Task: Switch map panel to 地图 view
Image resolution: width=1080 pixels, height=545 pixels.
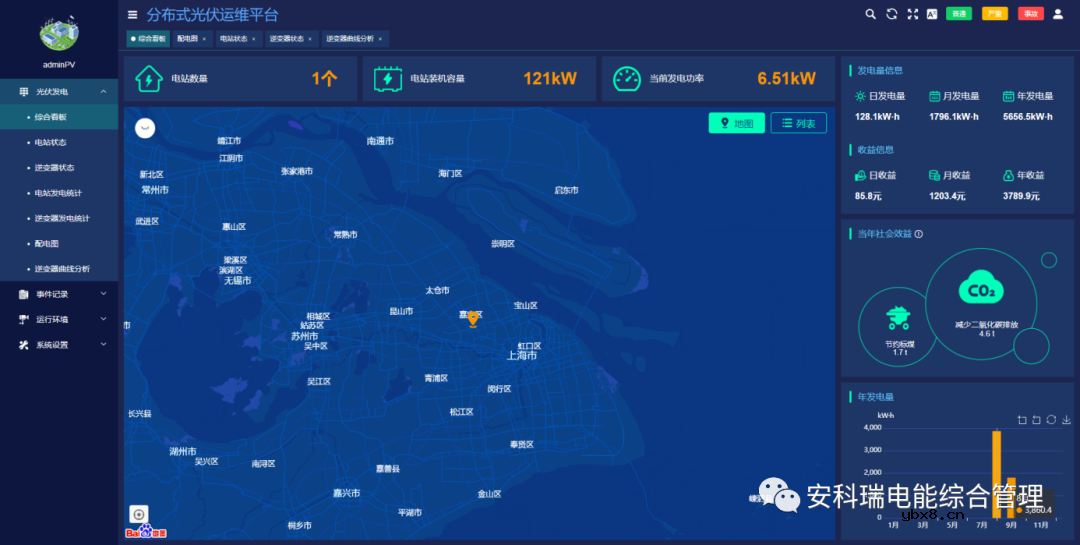Action: 737,123
